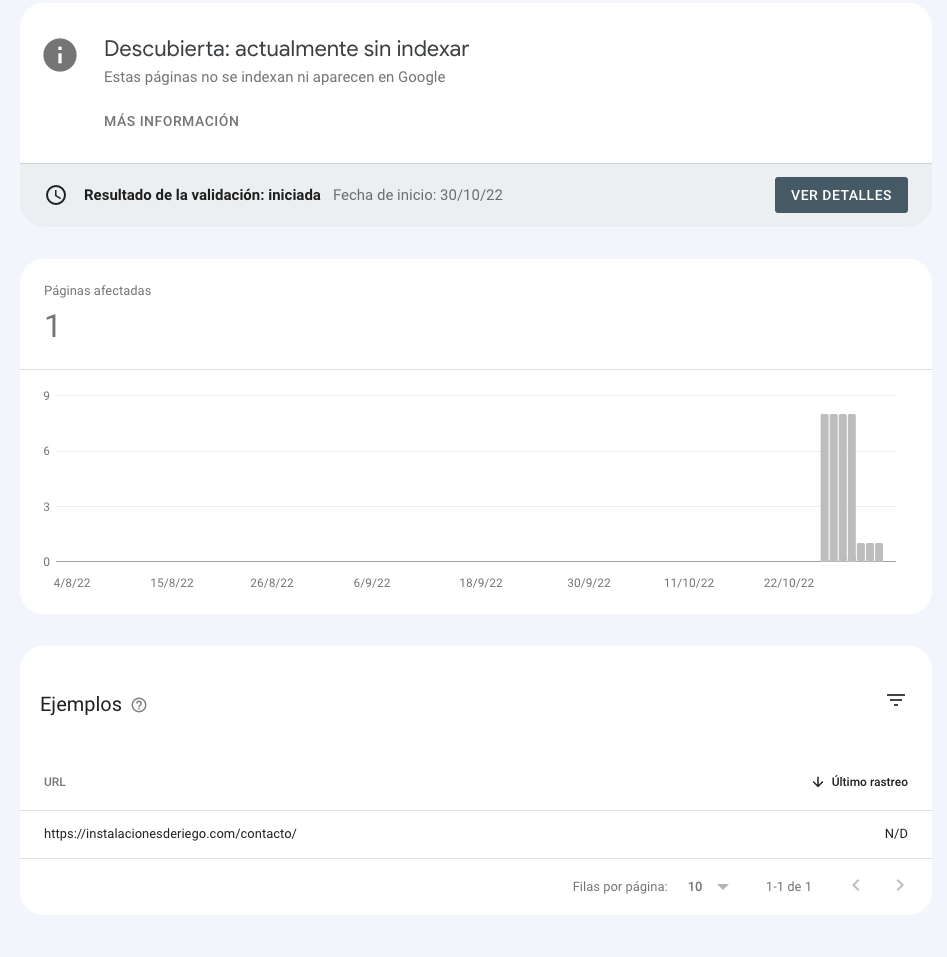Viewport: 947px width, 957px height.
Task: Select the rows per page value 10
Action: coord(695,887)
